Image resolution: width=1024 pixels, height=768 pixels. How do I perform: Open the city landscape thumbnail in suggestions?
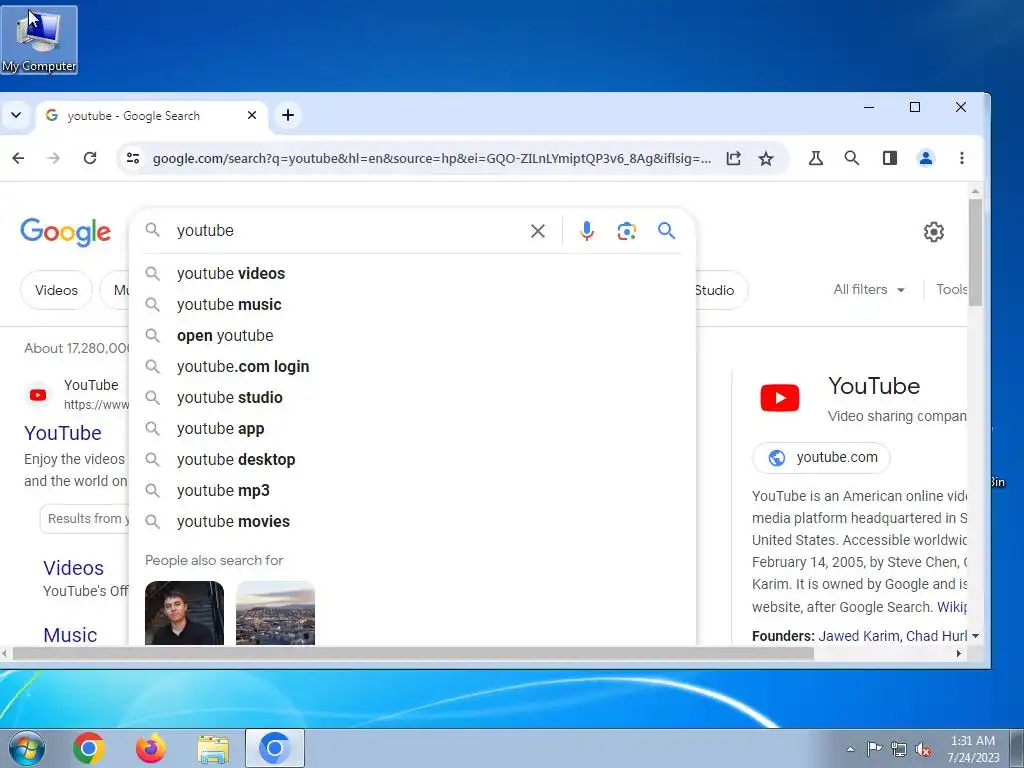275,613
